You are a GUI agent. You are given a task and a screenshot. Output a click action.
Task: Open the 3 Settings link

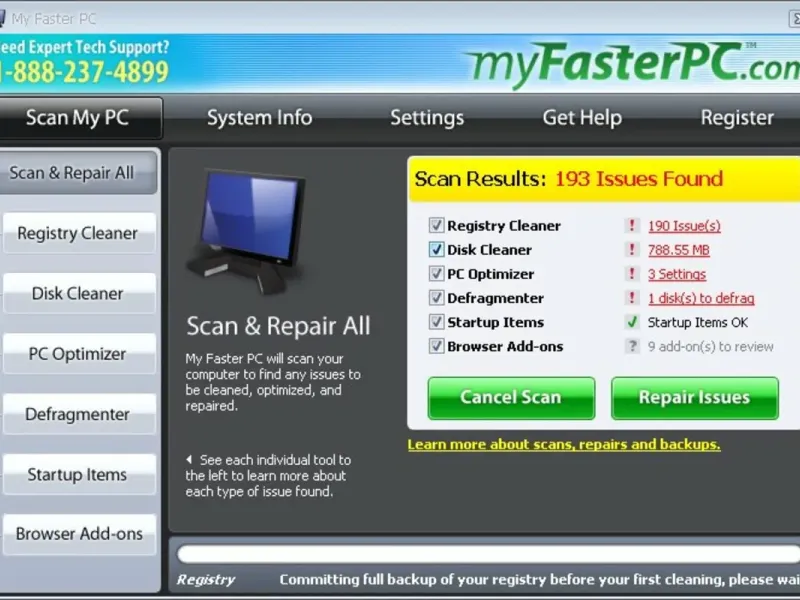(x=677, y=274)
